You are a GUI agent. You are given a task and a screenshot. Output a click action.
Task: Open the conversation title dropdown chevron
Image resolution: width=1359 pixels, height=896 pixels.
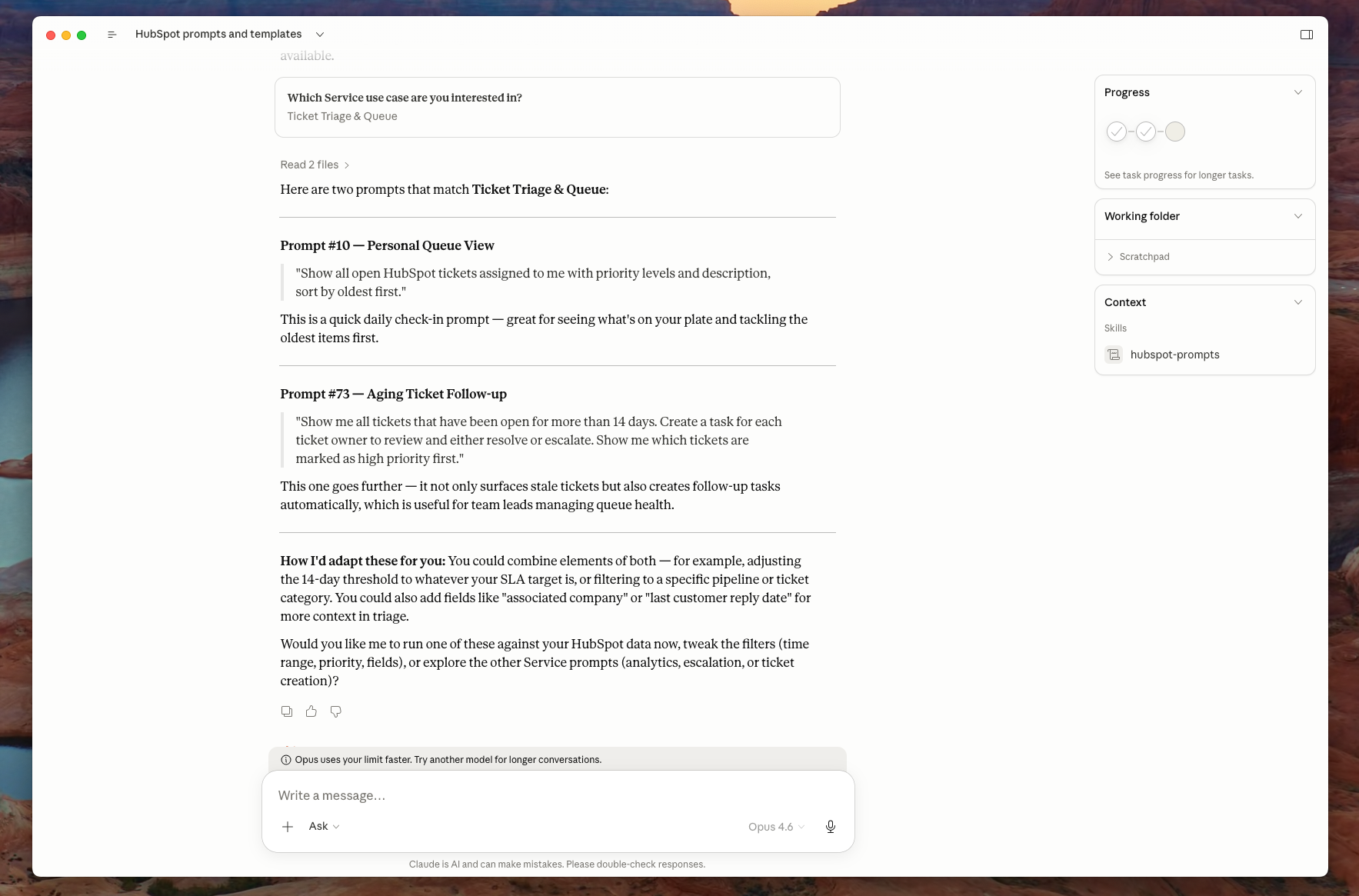point(320,35)
